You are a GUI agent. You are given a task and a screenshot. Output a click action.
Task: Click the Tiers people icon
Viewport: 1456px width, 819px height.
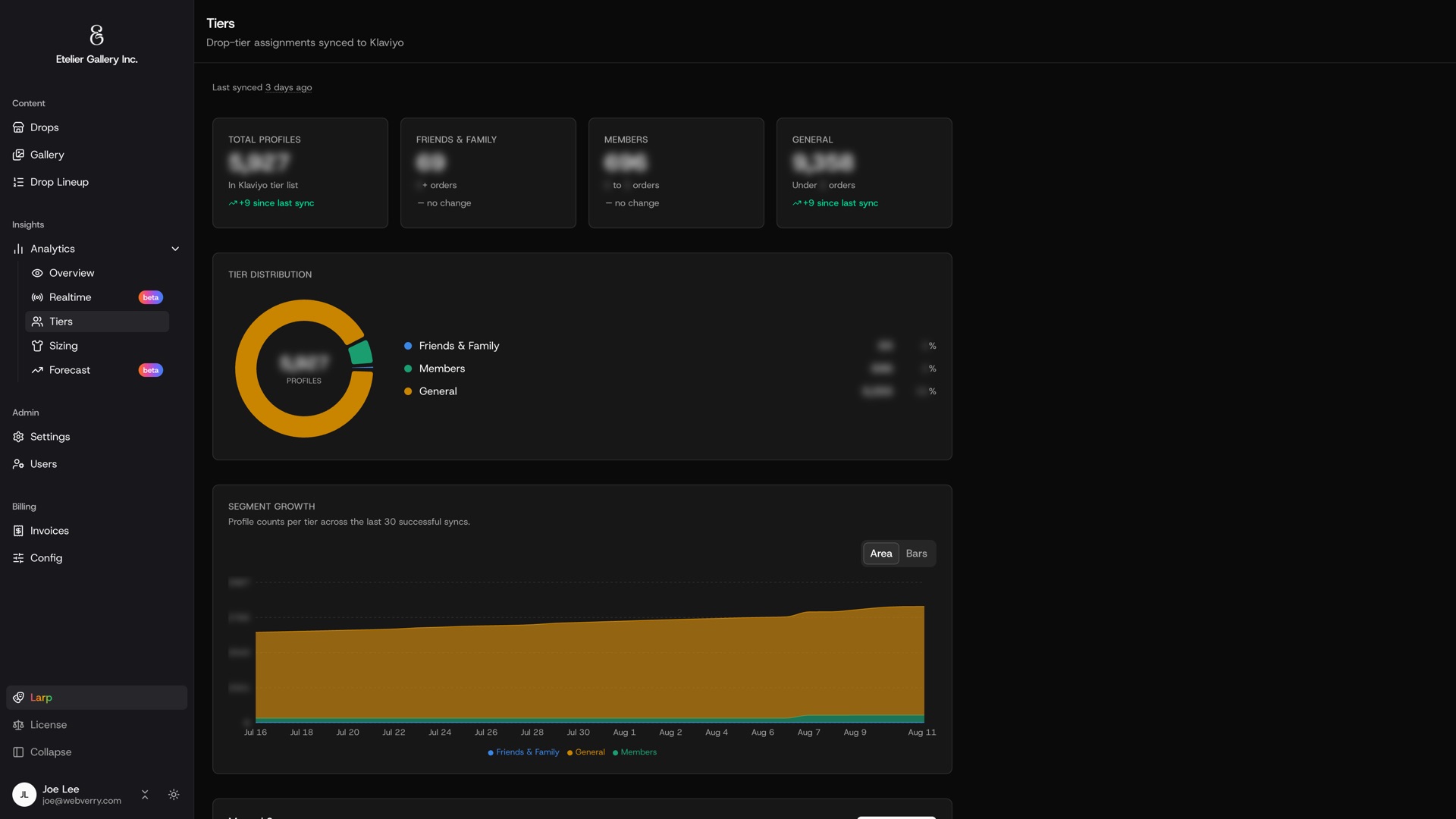point(37,322)
